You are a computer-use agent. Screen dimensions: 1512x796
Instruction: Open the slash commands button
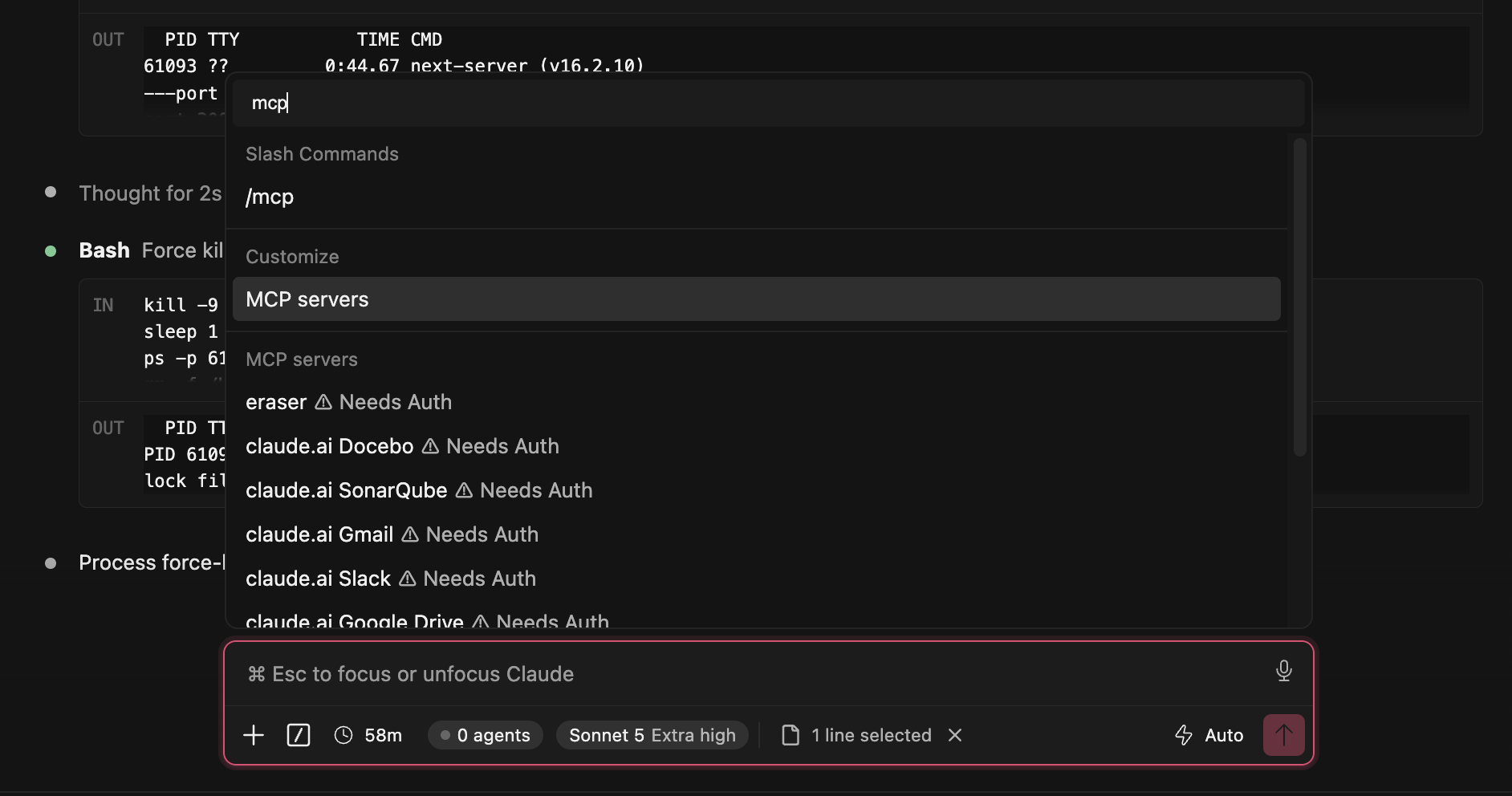[x=299, y=735]
